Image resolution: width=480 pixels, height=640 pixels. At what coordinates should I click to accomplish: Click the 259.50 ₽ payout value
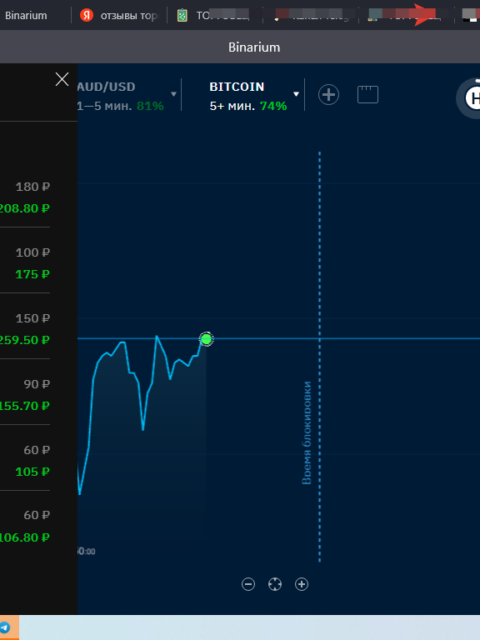pos(24,340)
